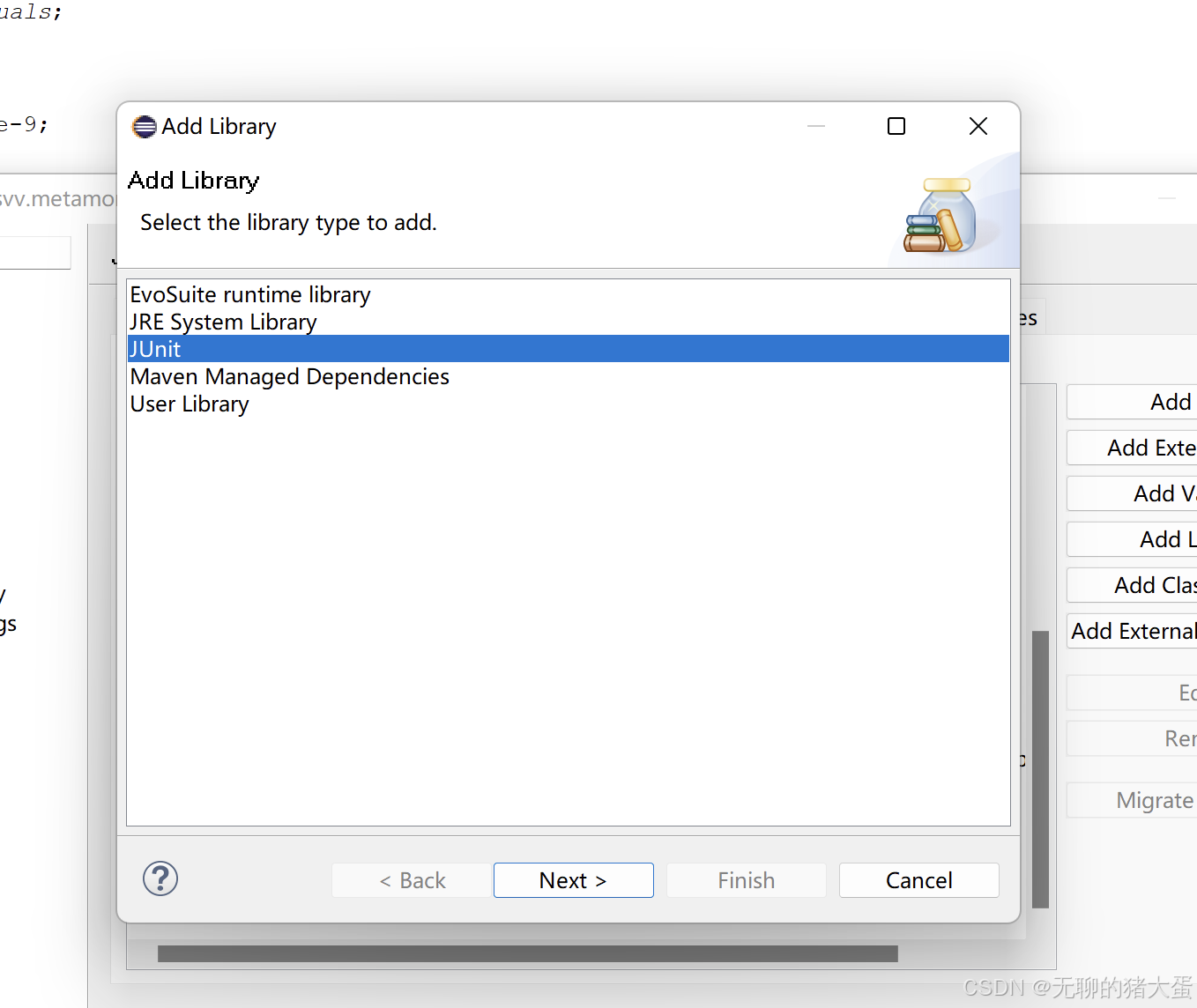Screen dimensions: 1197x1008
Task: Maximize the Add Library dialog
Action: pyautogui.click(x=896, y=126)
